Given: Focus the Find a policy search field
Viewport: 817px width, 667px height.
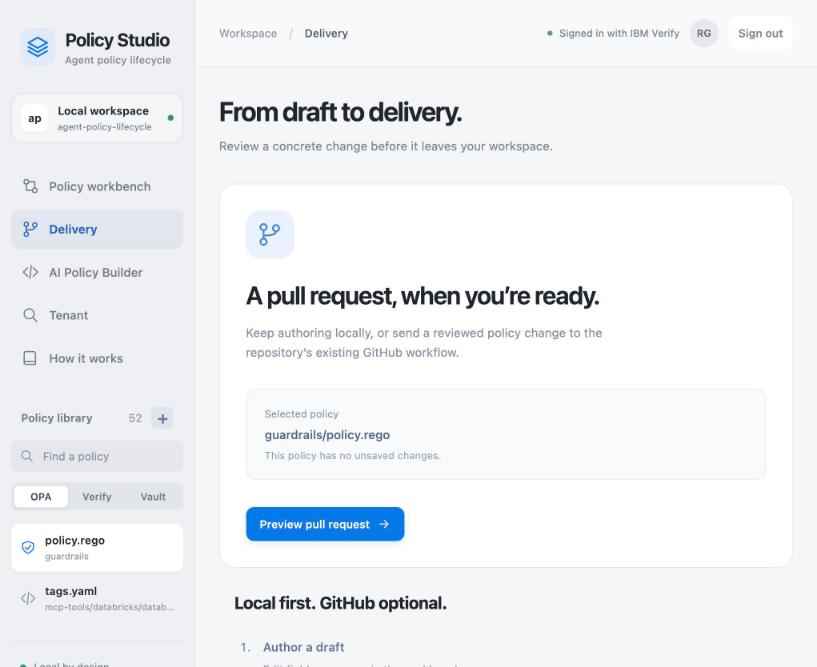Looking at the screenshot, I should click(97, 456).
